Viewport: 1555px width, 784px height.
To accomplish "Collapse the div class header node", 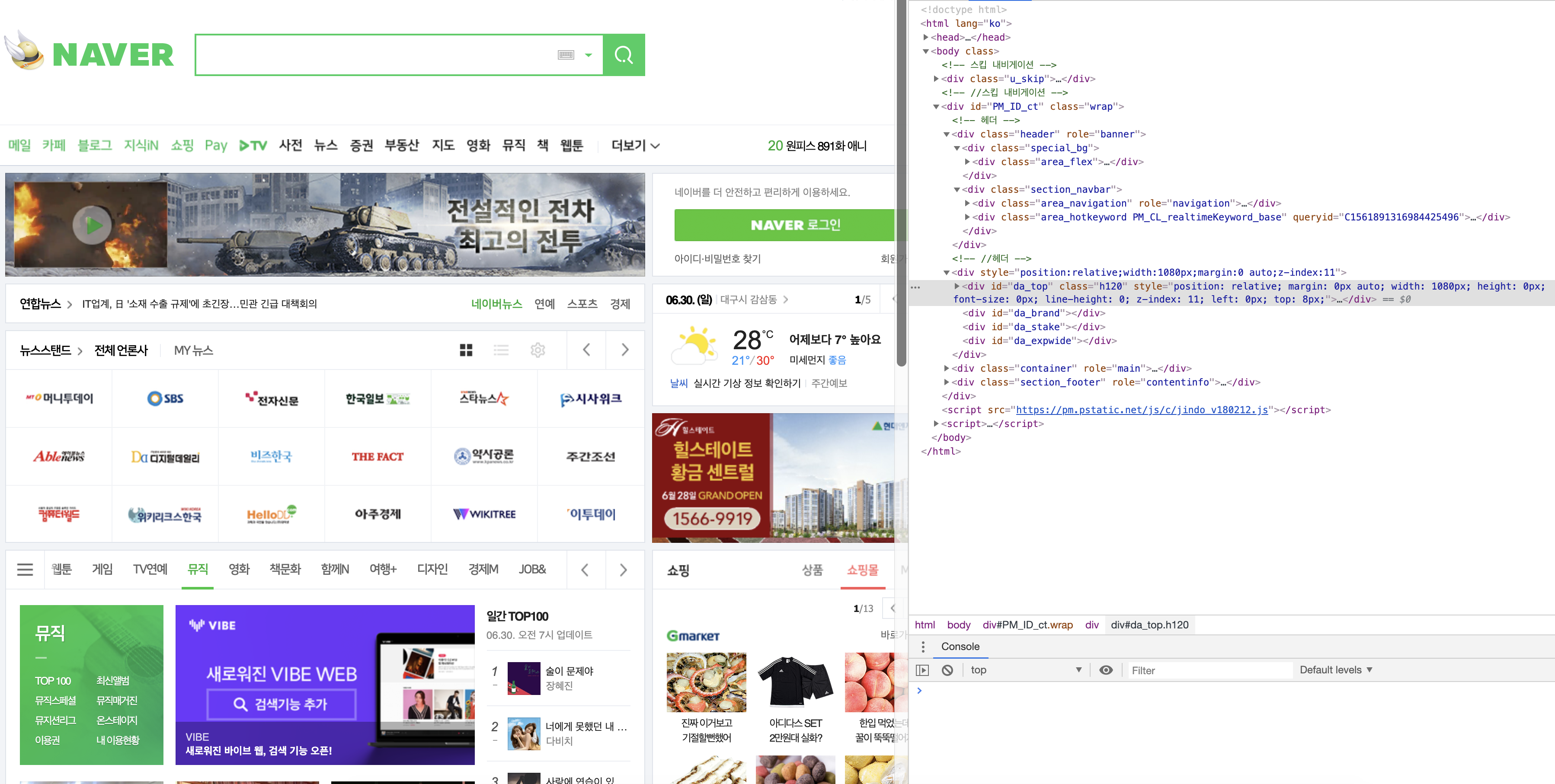I will (947, 134).
